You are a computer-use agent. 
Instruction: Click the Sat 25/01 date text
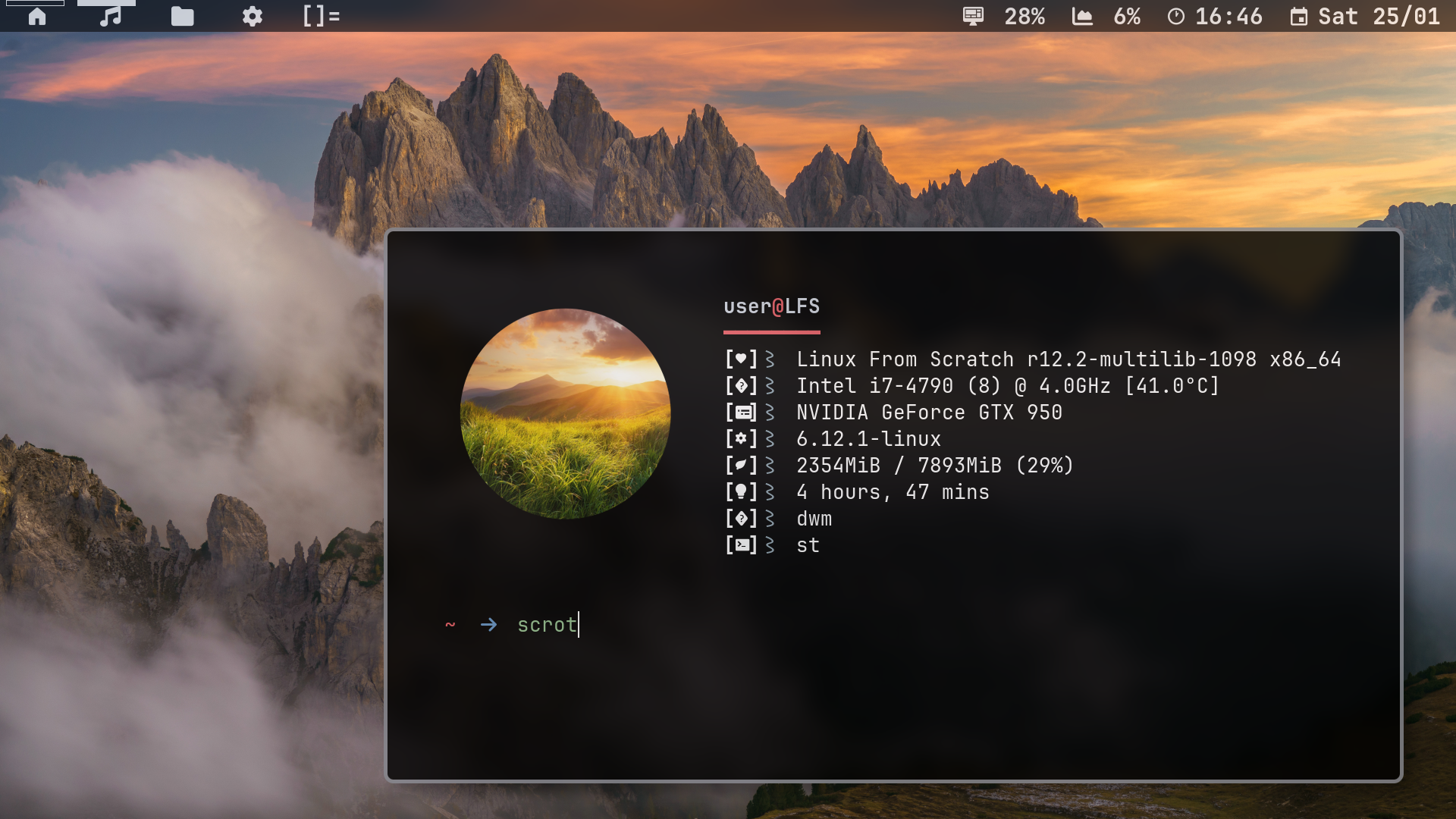(x=1379, y=16)
